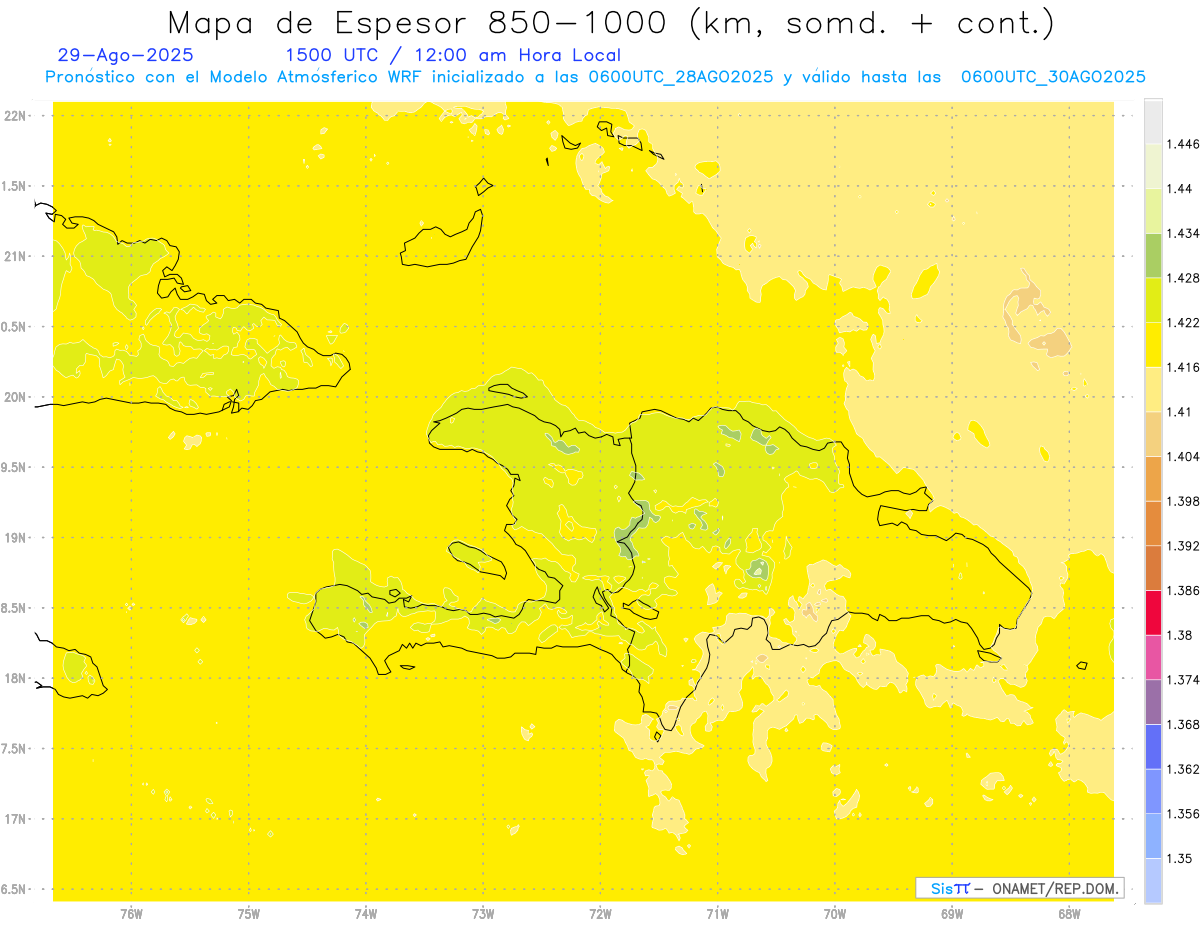1200x927 pixels.
Task: Click the '74W' longitude label
Action: (366, 913)
